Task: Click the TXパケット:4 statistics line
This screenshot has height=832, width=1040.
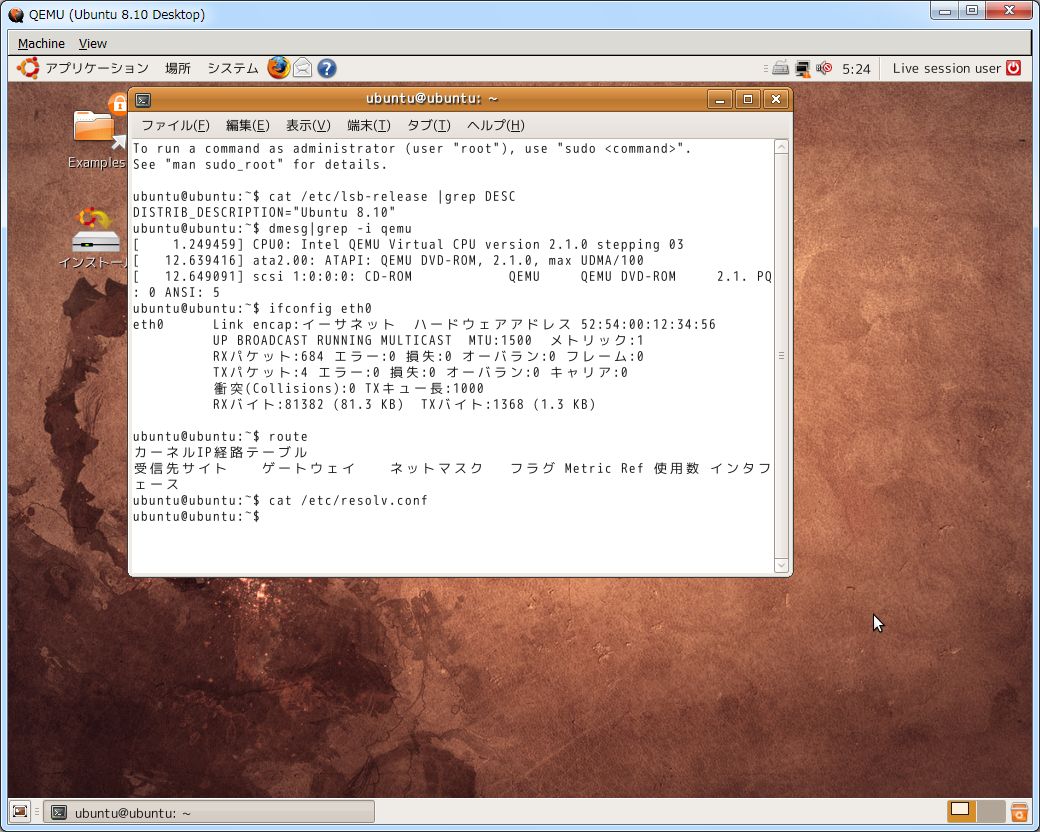Action: 421,372
